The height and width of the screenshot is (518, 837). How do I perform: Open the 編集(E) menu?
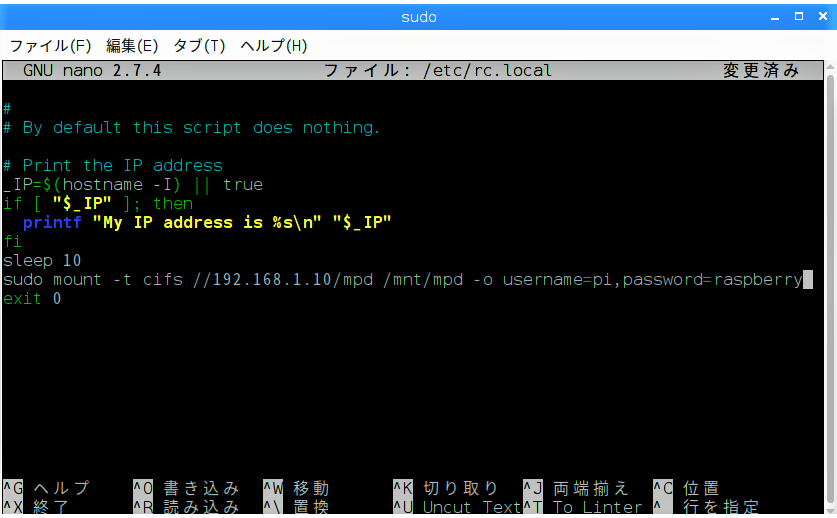click(x=132, y=46)
